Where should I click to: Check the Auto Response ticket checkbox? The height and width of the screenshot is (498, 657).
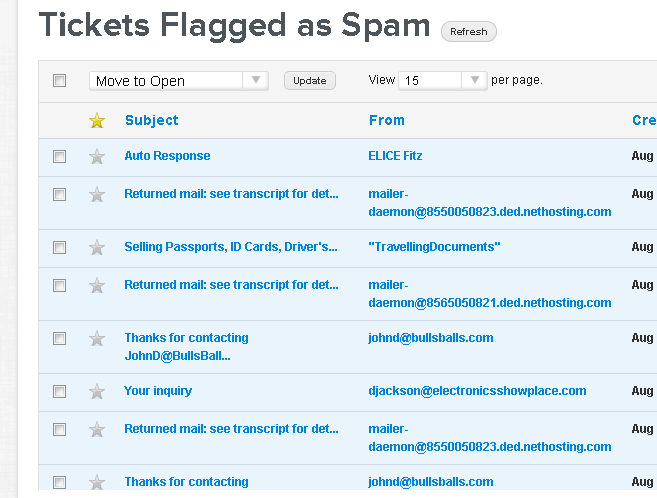[60, 157]
